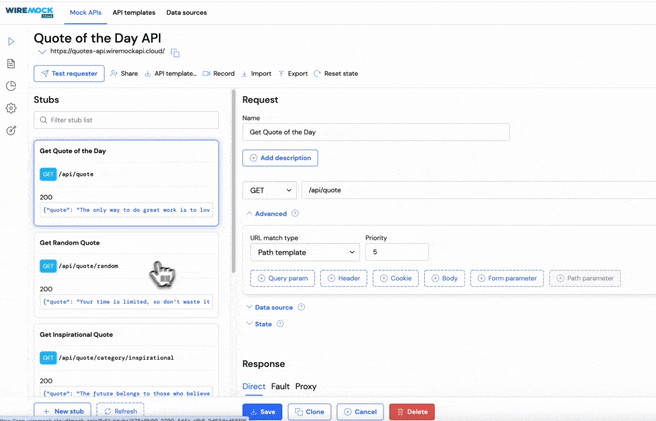Add a Body matcher
Image resolution: width=656 pixels, height=421 pixels.
point(444,278)
